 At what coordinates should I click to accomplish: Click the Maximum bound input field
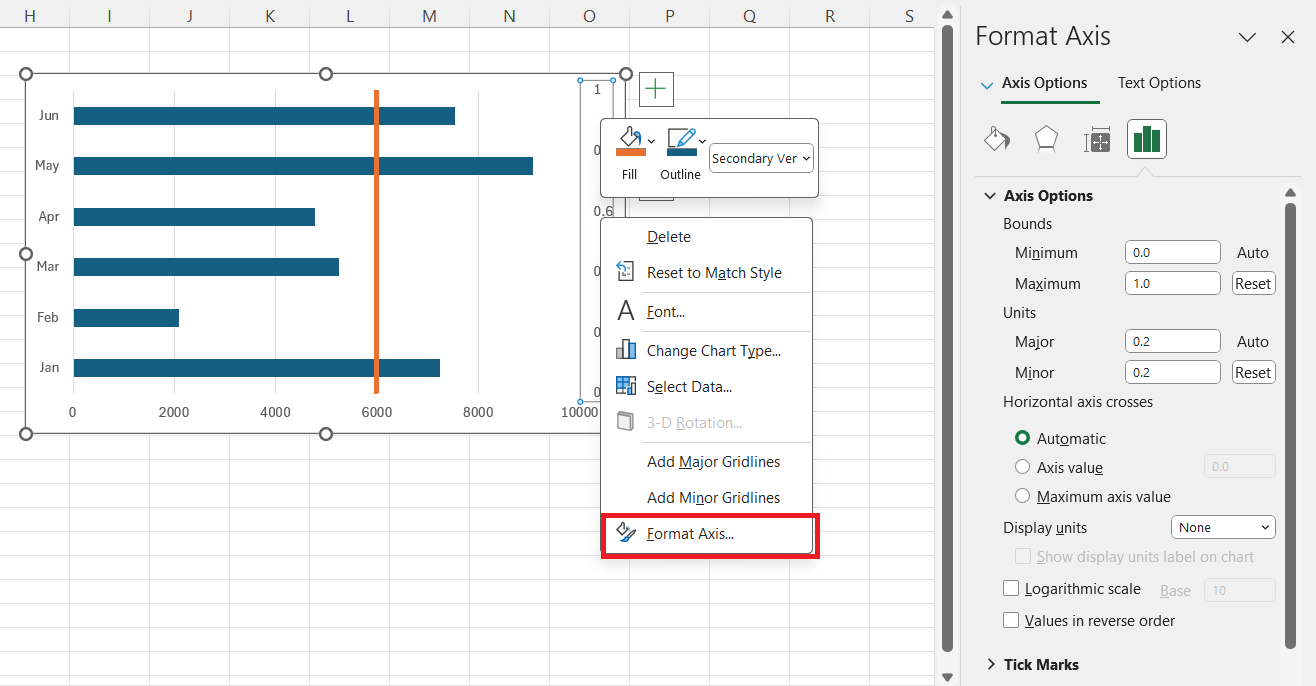pyautogui.click(x=1172, y=283)
